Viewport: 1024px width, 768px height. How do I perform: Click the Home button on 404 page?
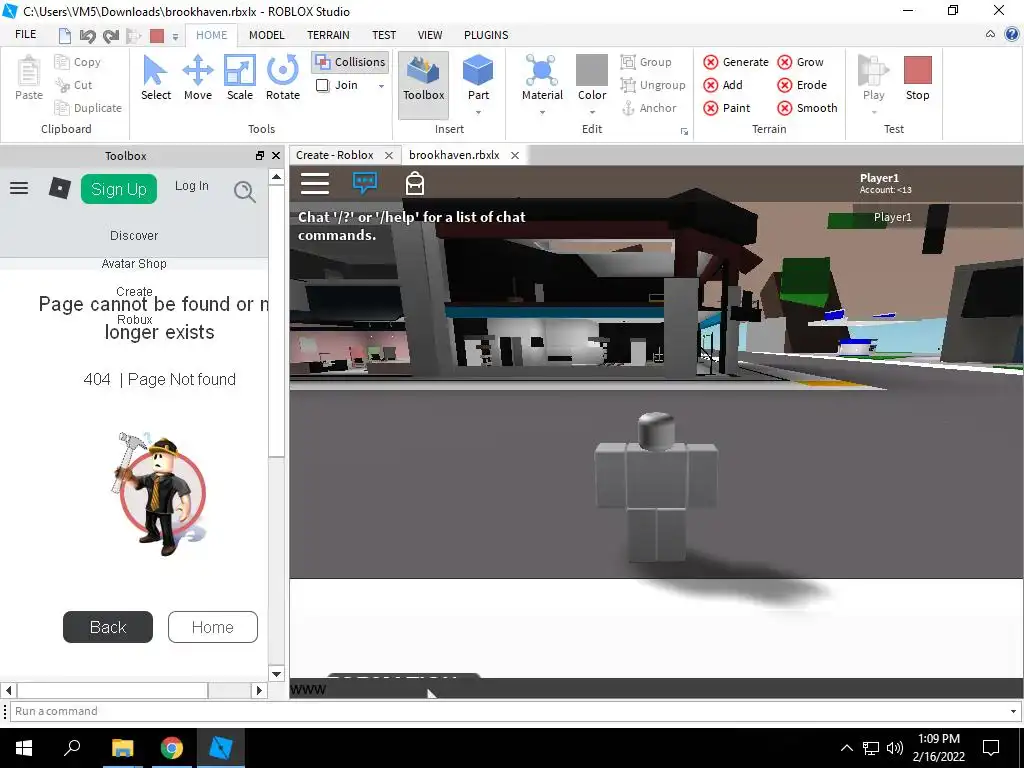click(213, 627)
